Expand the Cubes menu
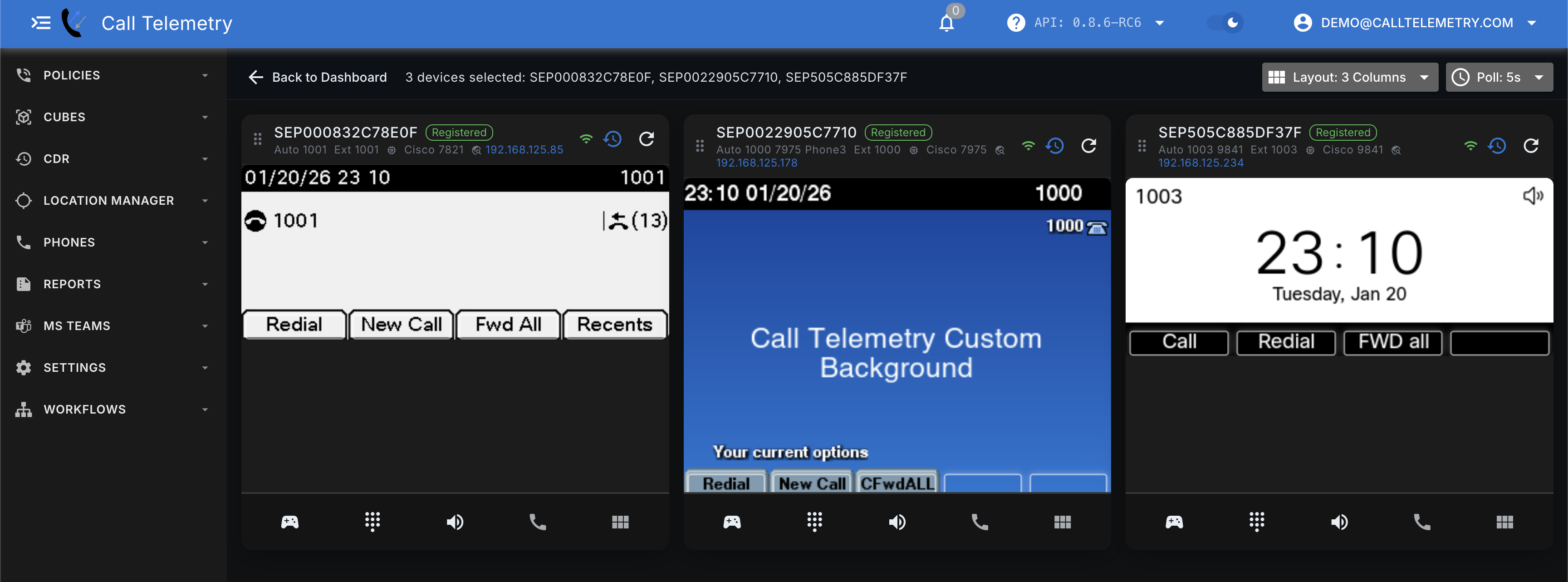1568x582 pixels. (x=113, y=117)
